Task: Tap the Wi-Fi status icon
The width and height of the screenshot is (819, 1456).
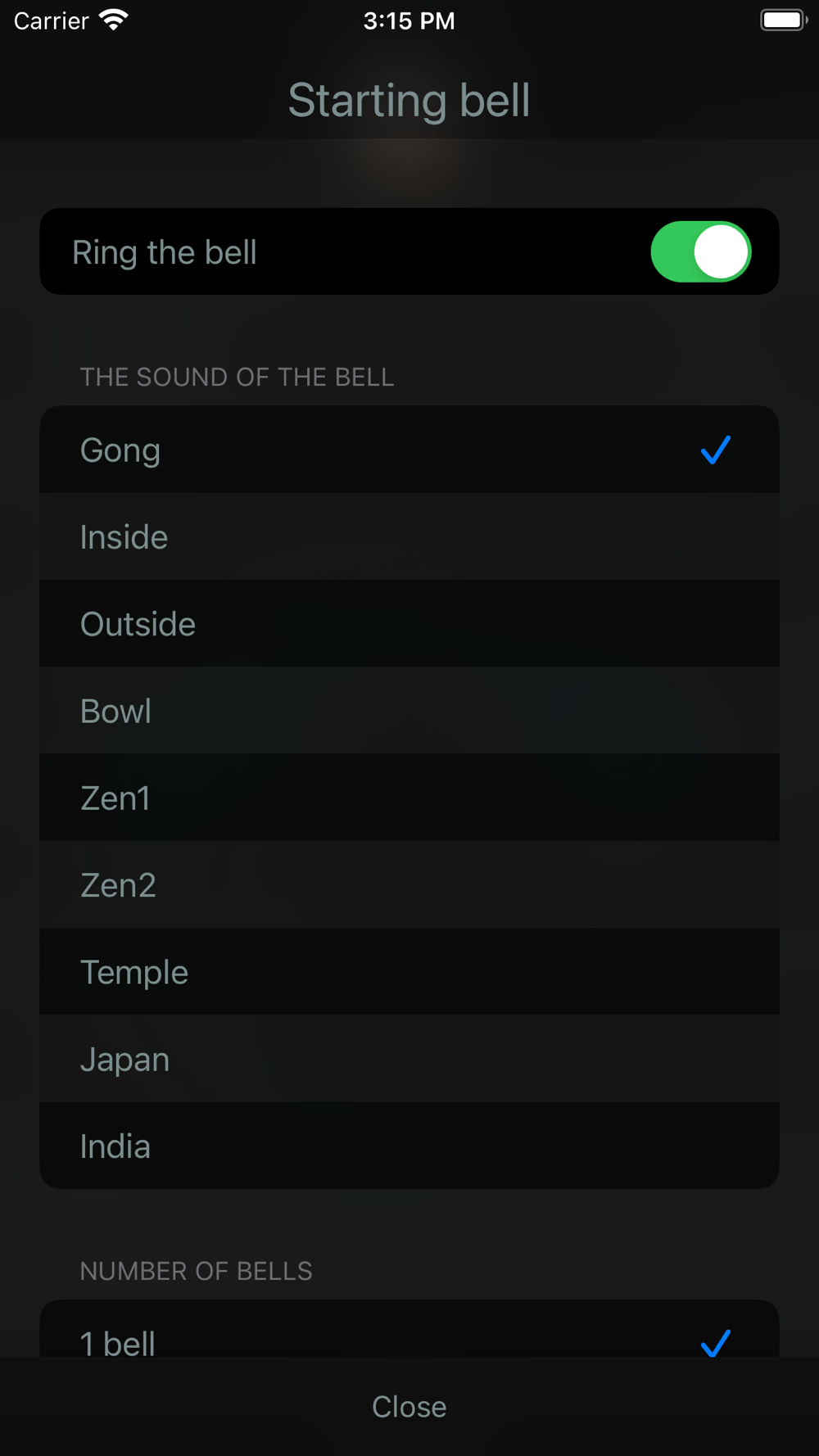Action: (x=114, y=20)
